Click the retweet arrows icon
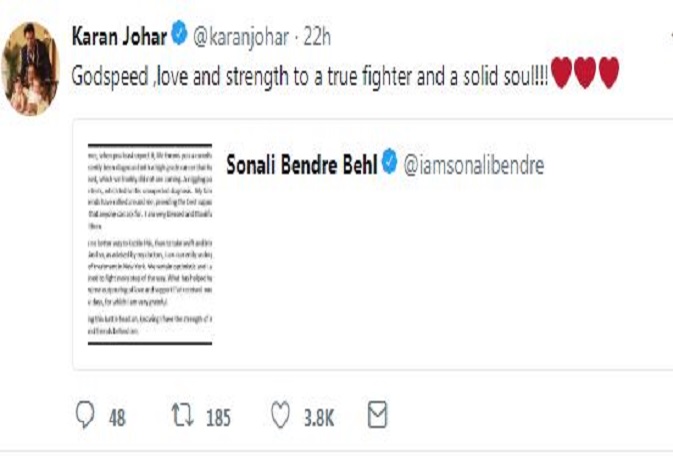Screen dimensions: 673x460 182,416
